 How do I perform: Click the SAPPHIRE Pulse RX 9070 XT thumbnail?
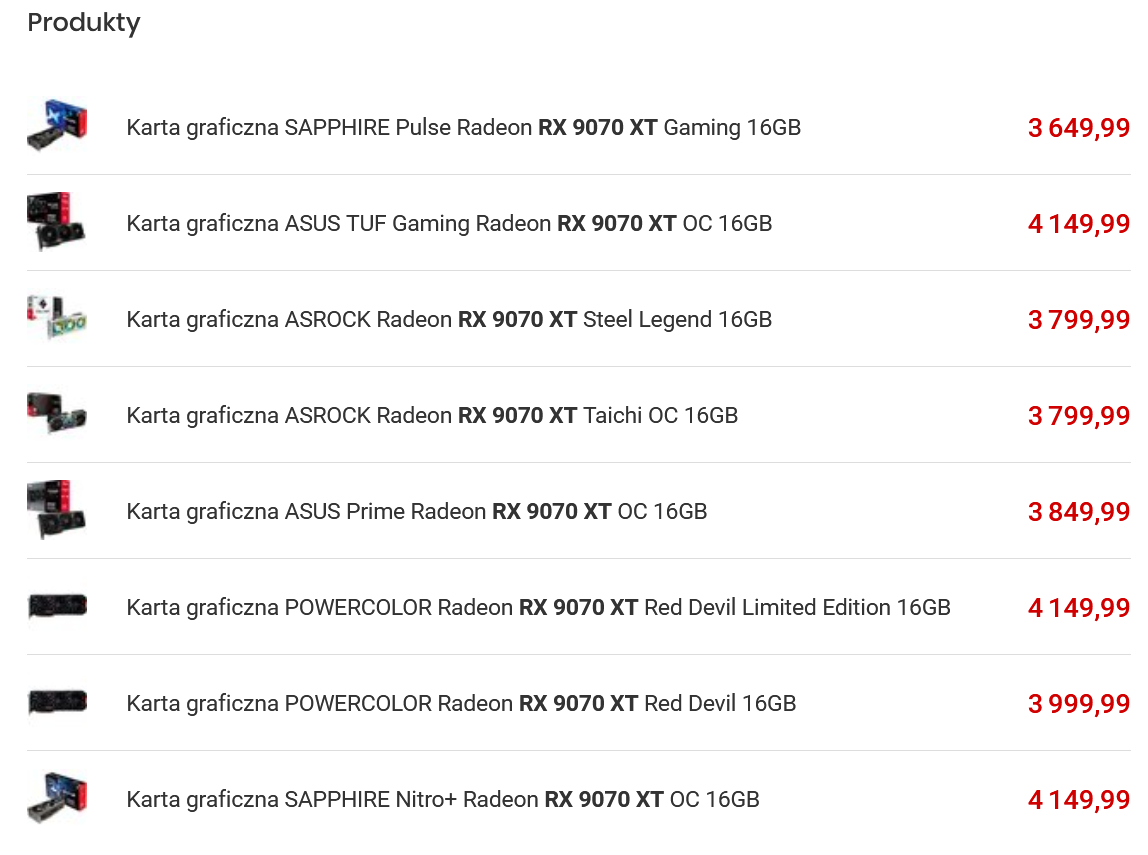click(57, 126)
